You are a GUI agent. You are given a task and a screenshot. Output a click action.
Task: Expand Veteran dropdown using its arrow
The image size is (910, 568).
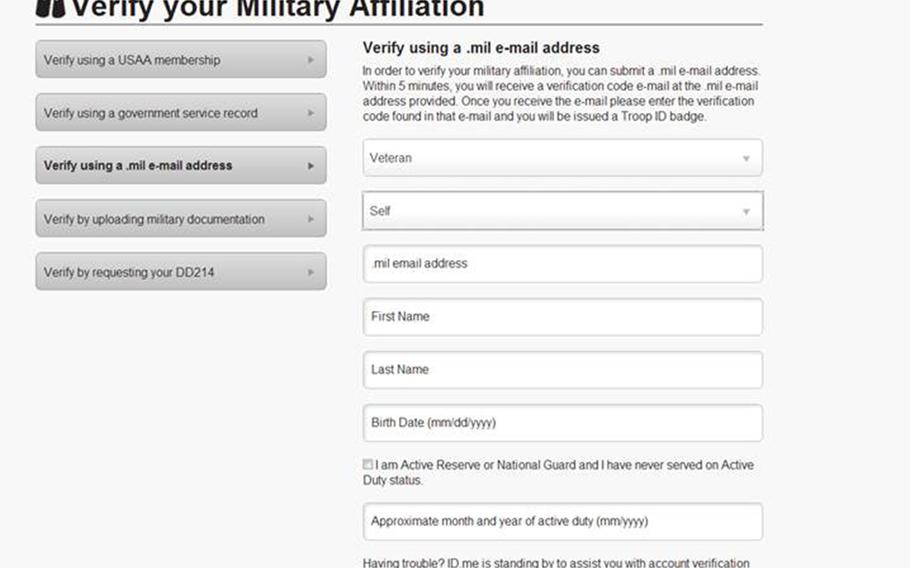[x=746, y=158]
